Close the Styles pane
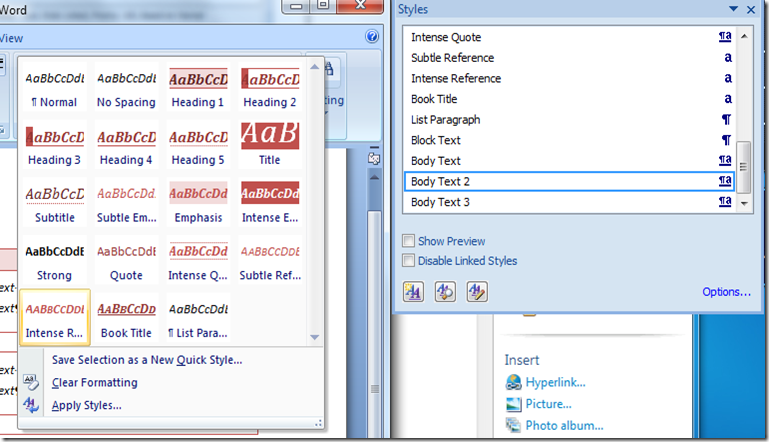 pos(751,9)
